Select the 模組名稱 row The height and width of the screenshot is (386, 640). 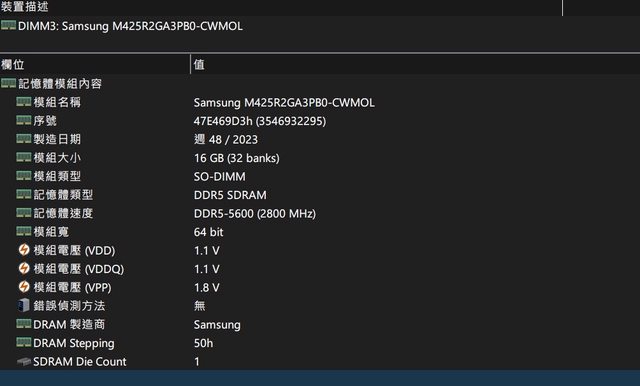[x=320, y=102]
